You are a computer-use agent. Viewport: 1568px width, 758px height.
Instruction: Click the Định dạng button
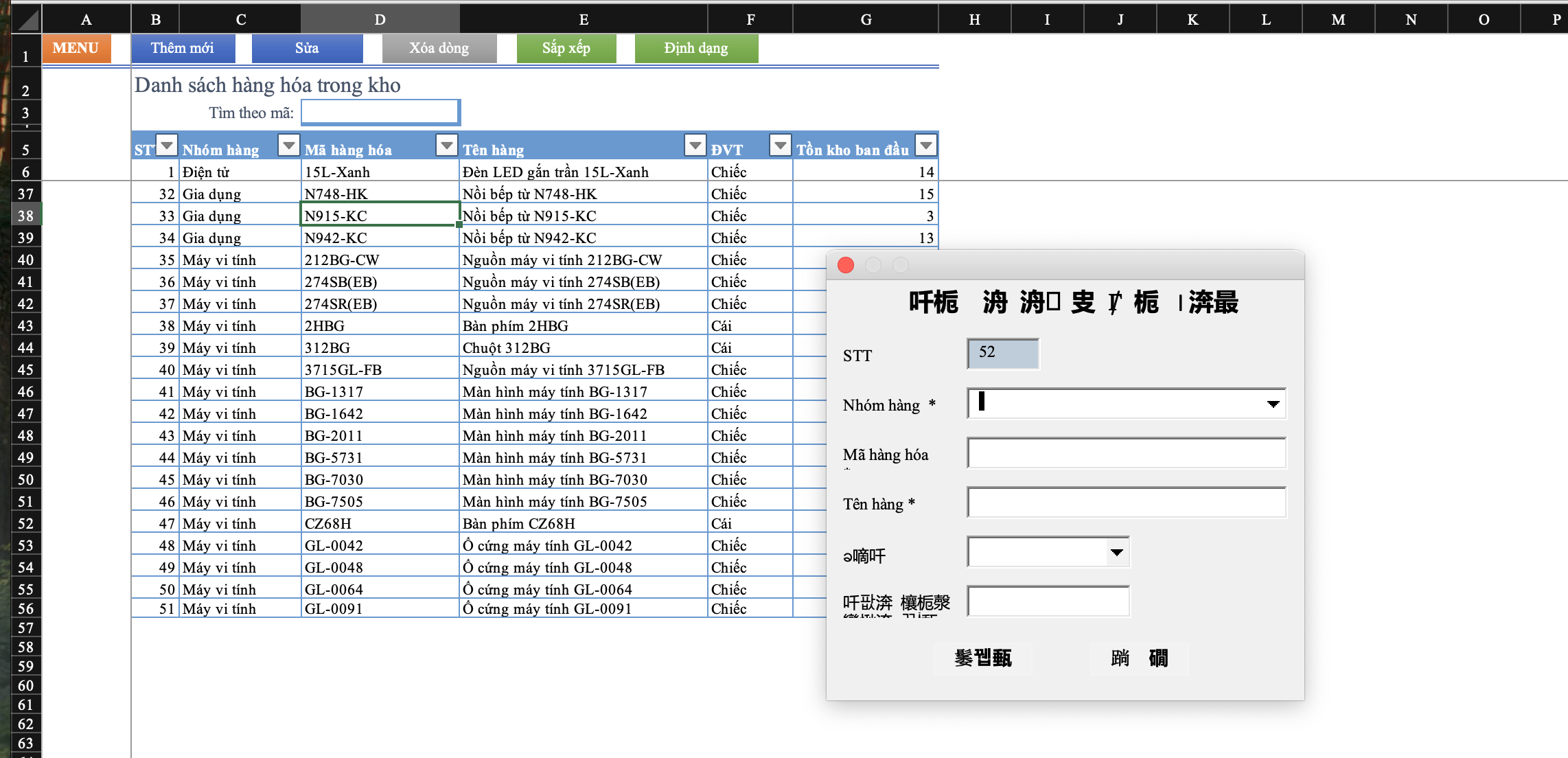696,49
